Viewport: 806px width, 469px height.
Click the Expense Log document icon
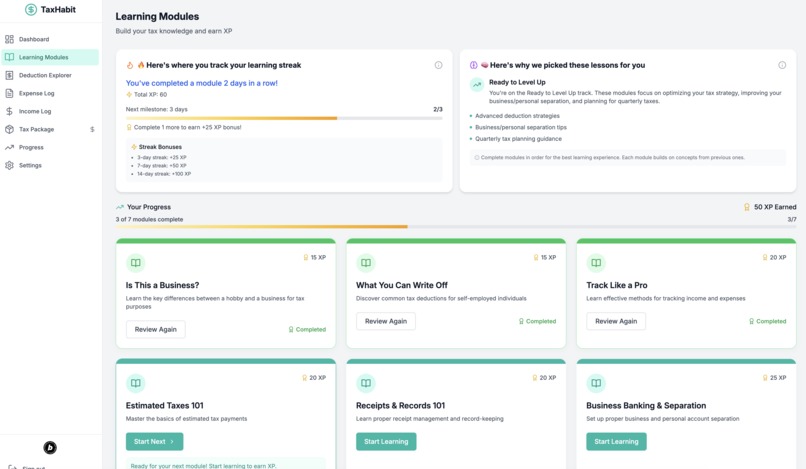tap(9, 93)
